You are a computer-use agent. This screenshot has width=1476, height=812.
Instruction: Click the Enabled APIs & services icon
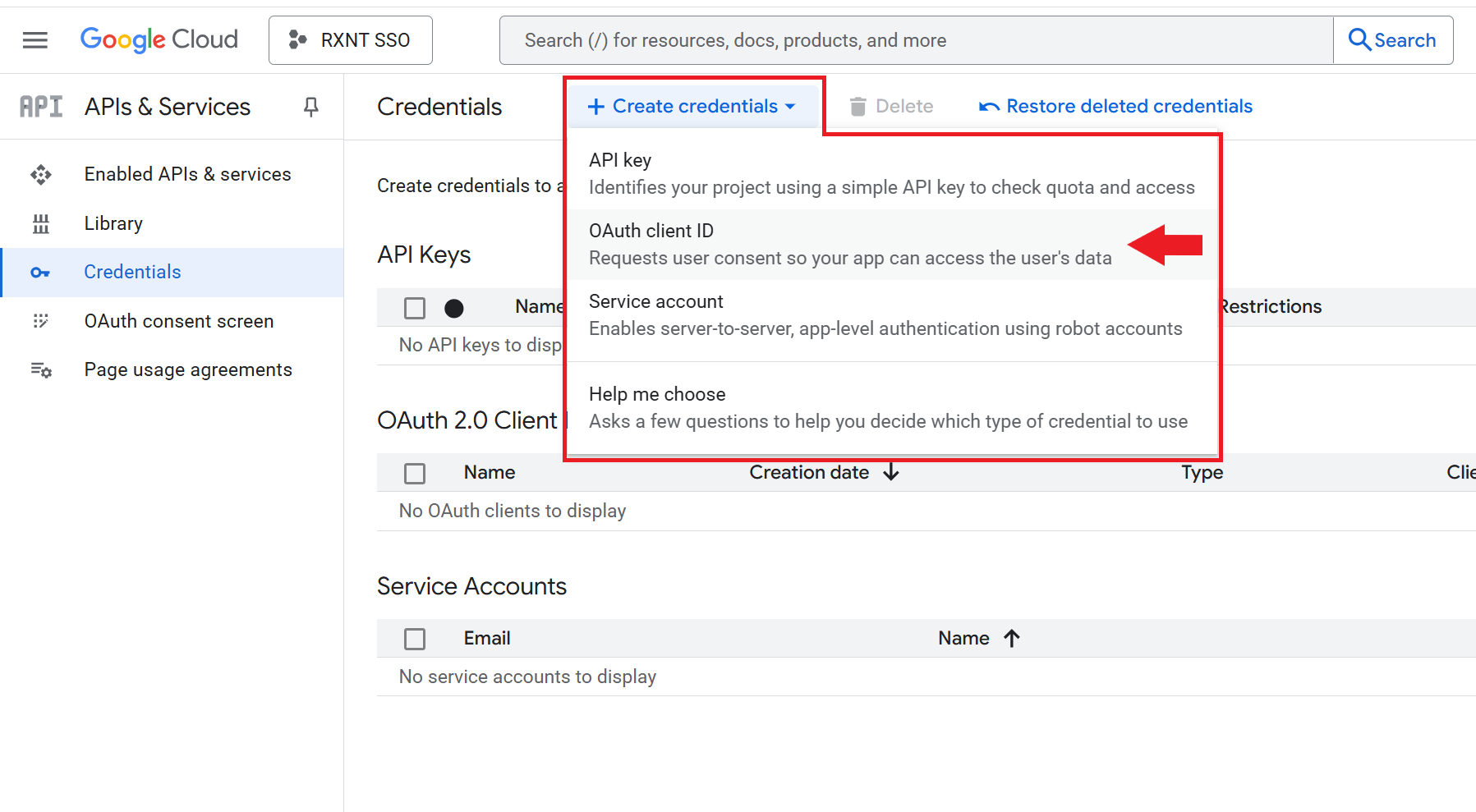coord(40,174)
